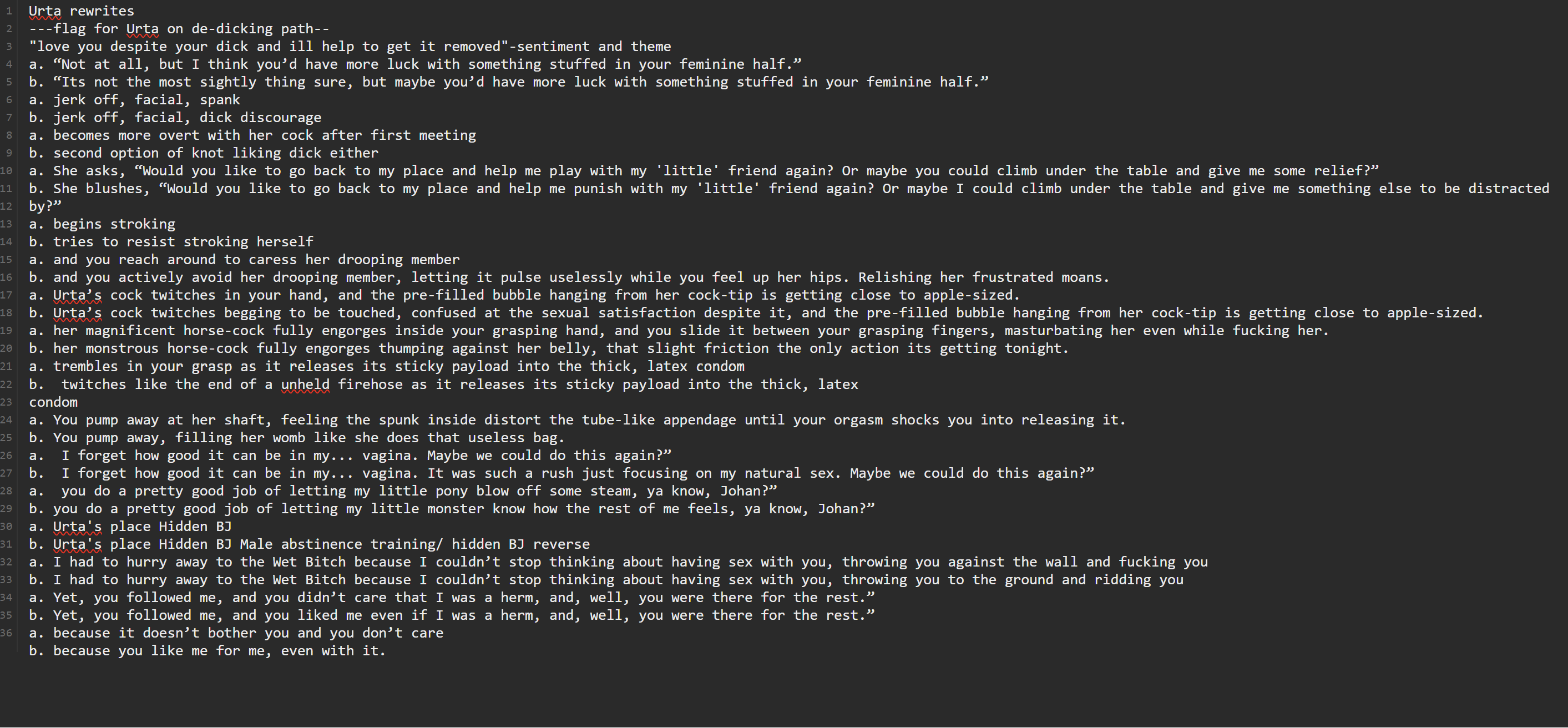Click the word "flag" on line 2
Viewport: 1568px width, 728px height.
click(69, 29)
